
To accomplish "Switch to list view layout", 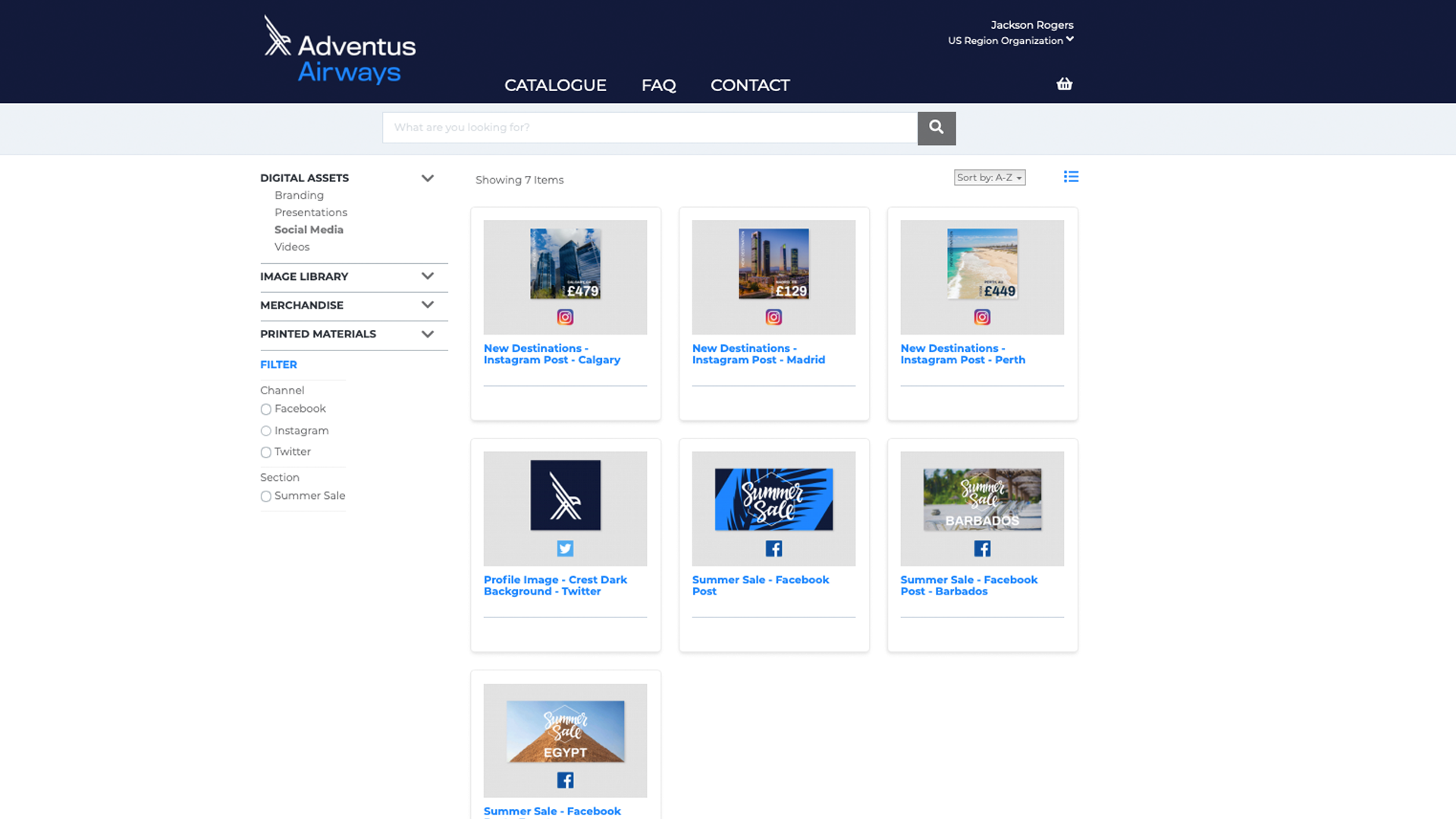I will 1071,176.
